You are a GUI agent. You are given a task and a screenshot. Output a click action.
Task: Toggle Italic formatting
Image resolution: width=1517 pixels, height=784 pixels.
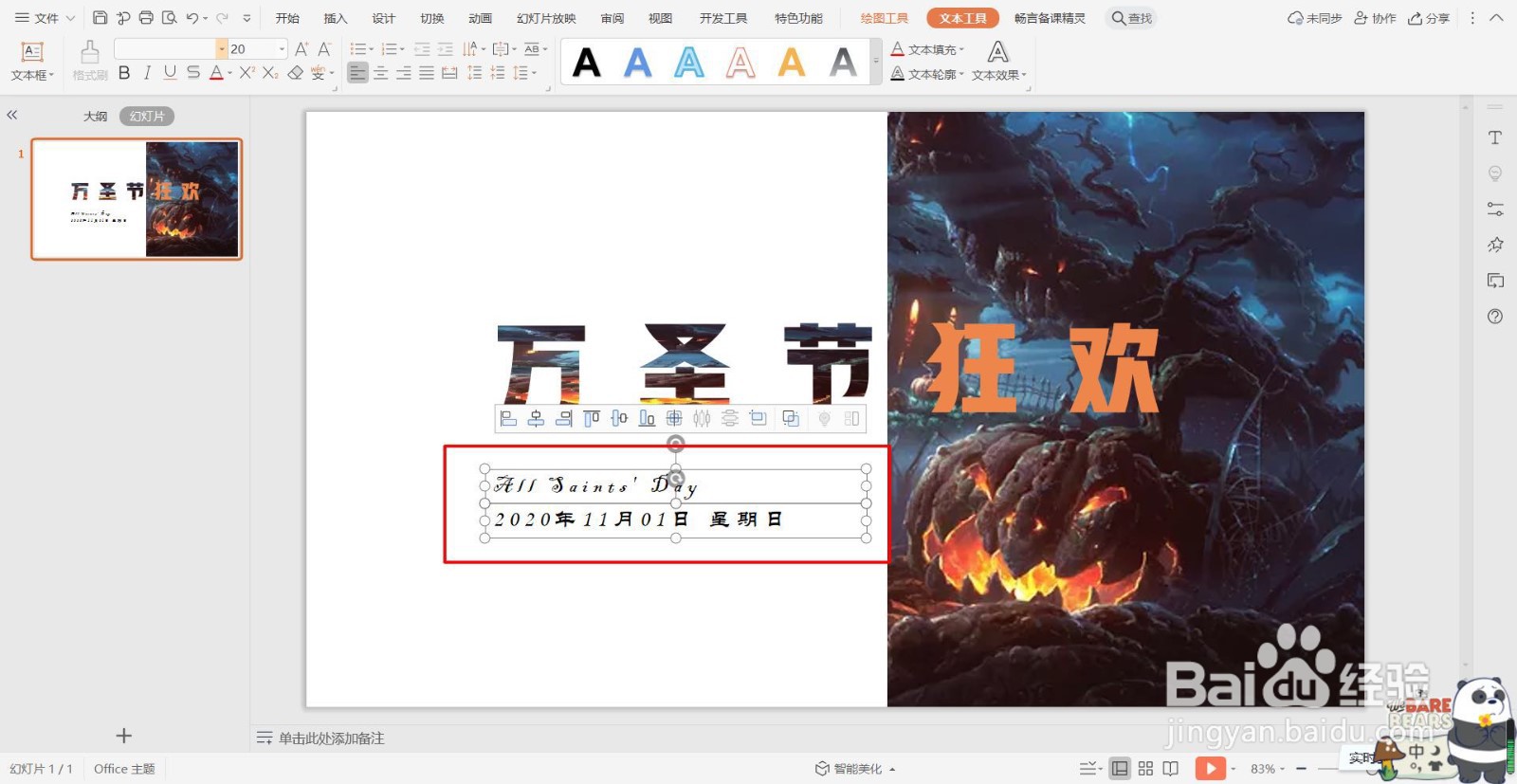pos(147,73)
